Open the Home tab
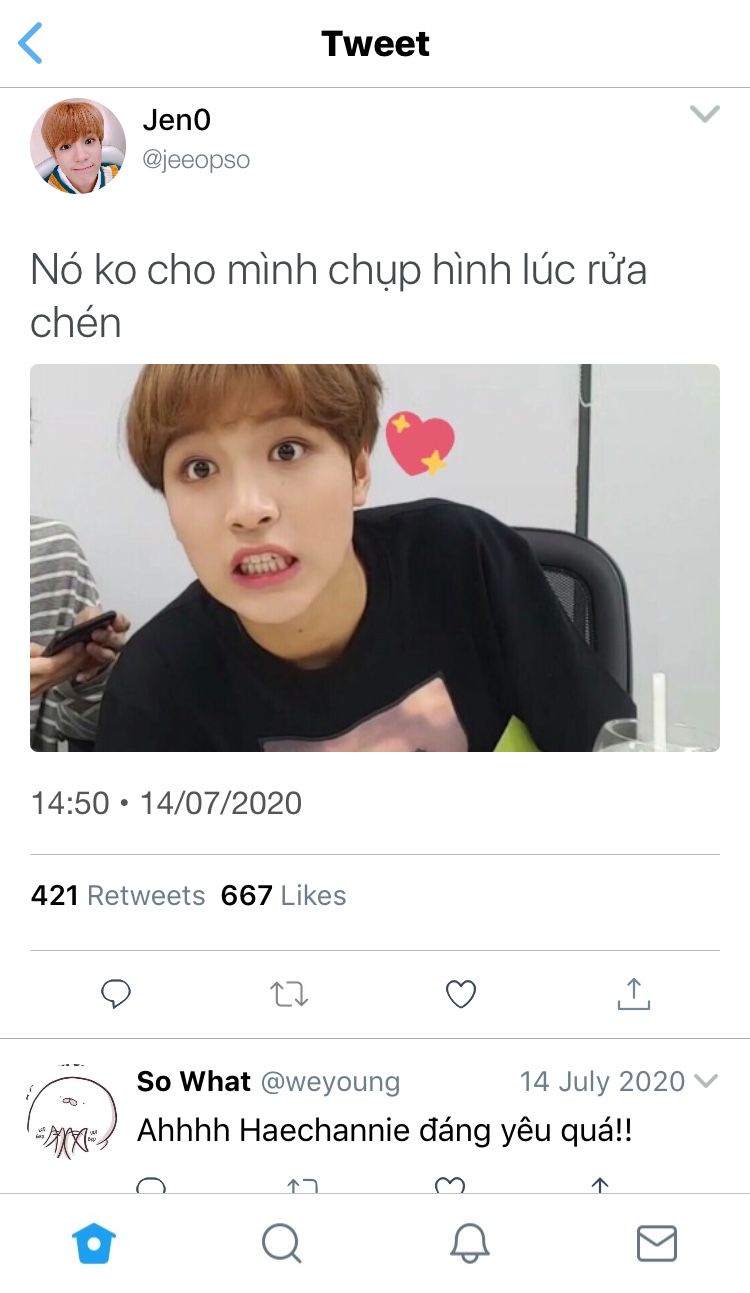Image resolution: width=750 pixels, height=1293 pixels. click(94, 1243)
